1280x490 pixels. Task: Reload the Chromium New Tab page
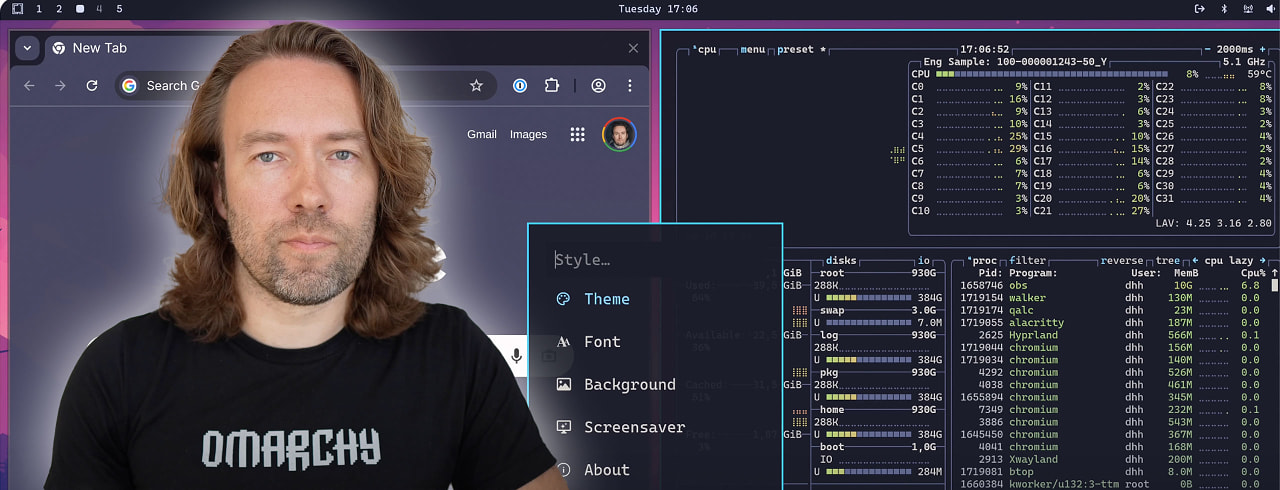(x=92, y=86)
